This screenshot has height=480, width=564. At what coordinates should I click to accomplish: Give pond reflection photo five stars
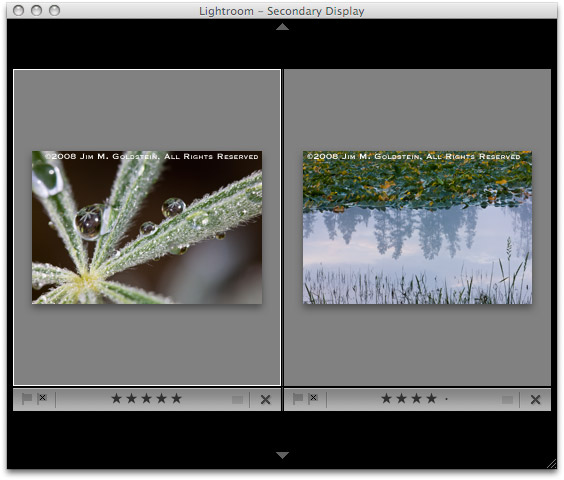point(446,399)
